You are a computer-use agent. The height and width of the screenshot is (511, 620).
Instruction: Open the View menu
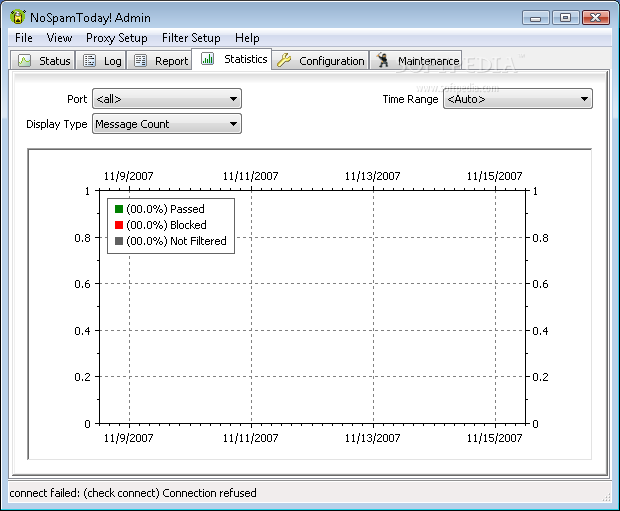(x=59, y=38)
